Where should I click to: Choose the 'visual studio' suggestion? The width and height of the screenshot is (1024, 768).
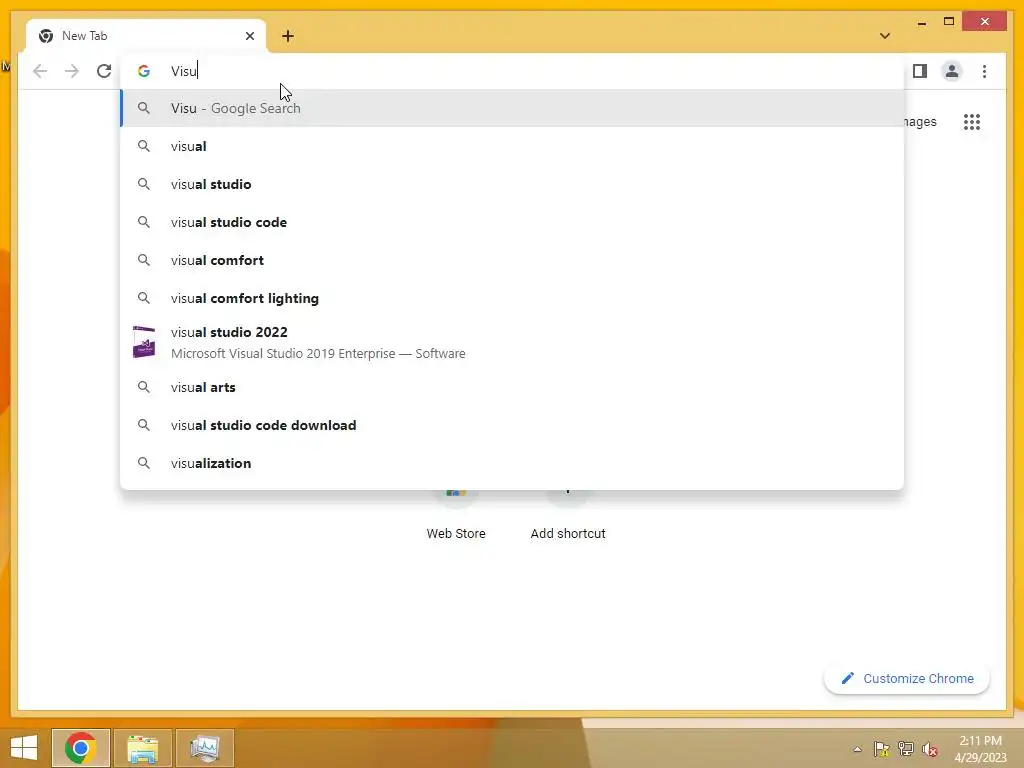click(512, 184)
